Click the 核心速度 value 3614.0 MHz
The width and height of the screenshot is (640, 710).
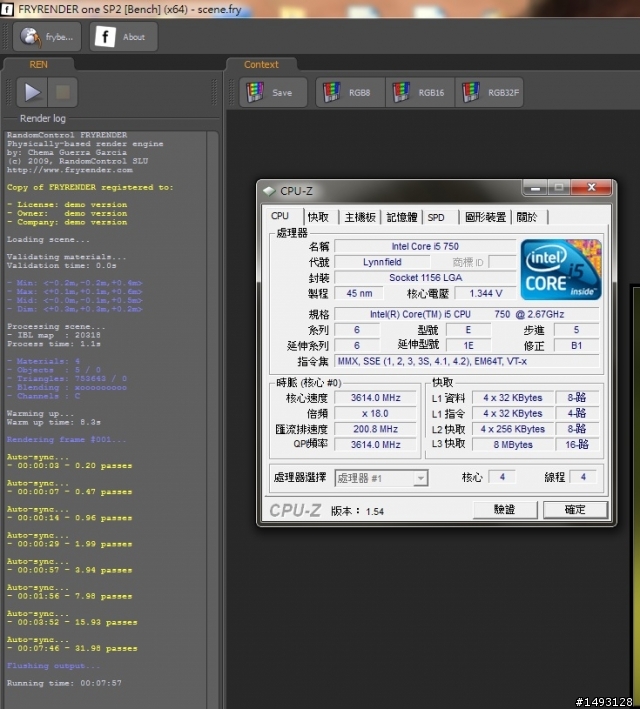[x=375, y=398]
